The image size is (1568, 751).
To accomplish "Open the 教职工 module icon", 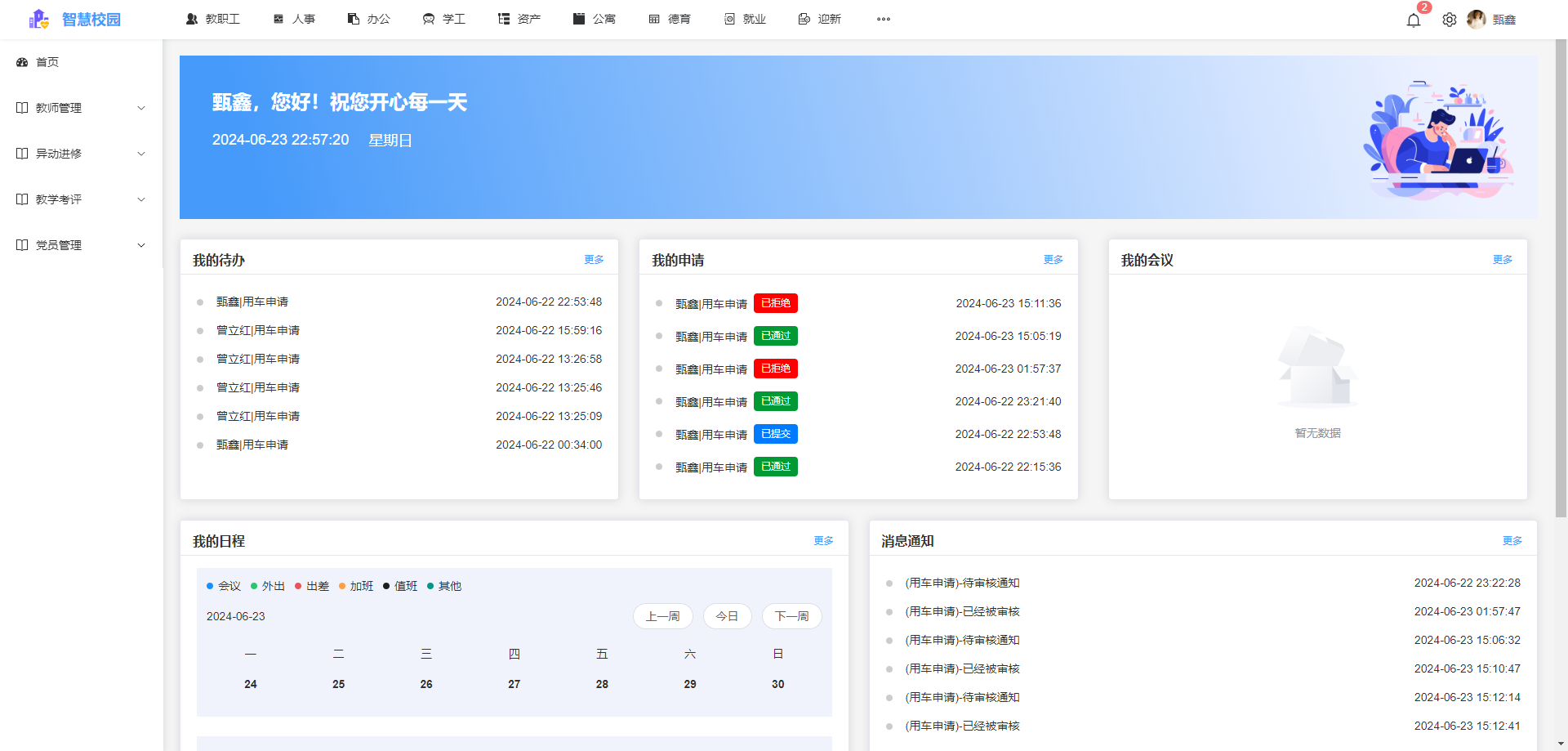I will [x=193, y=18].
